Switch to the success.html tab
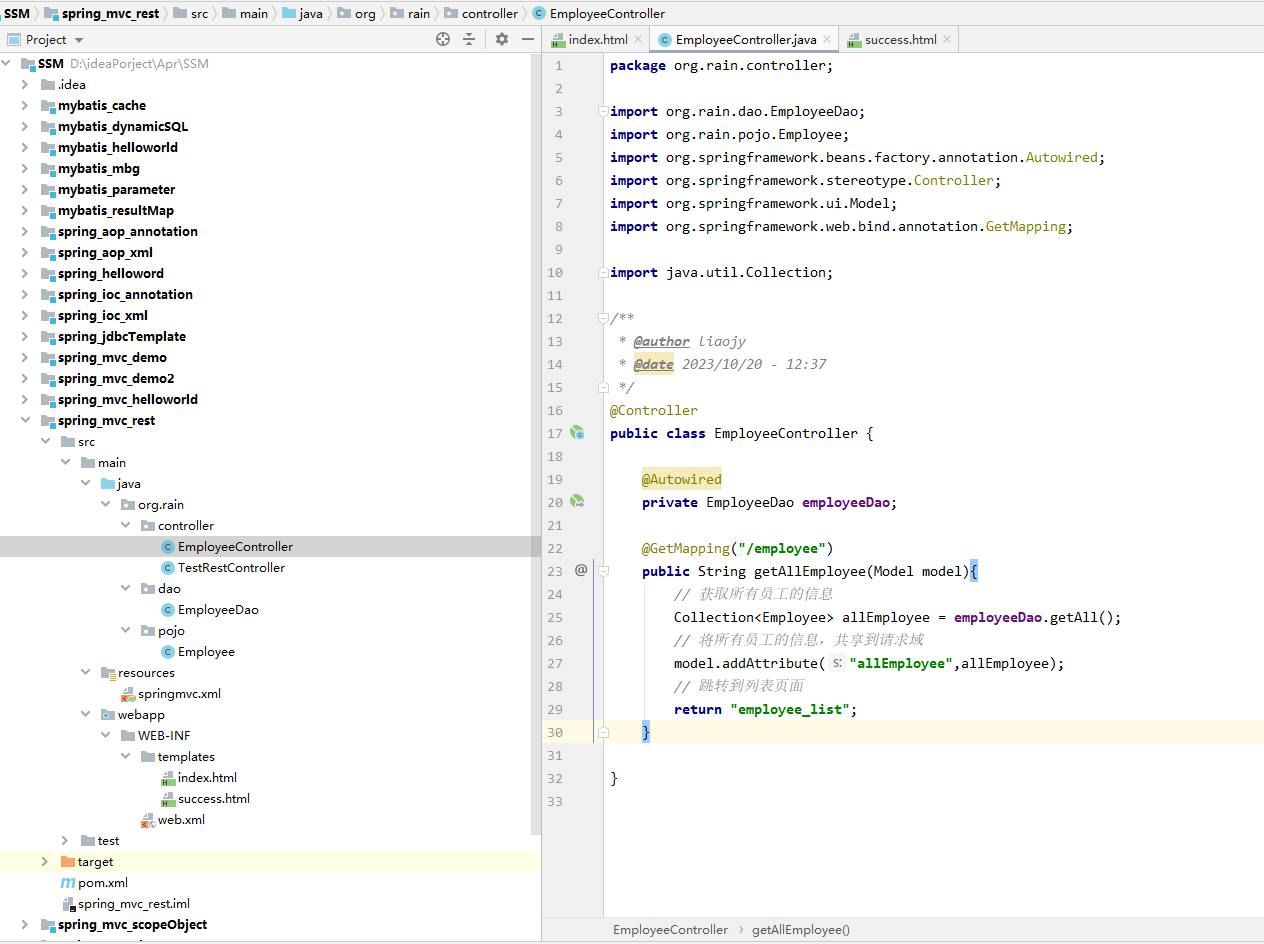Viewport: 1264px width, 944px height. point(901,40)
